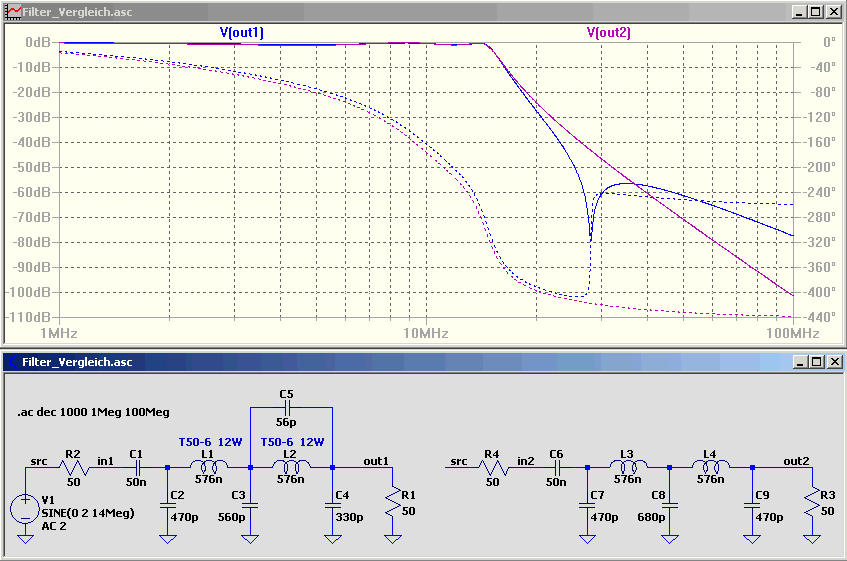Click the T50-6 12W comment above L1

click(x=211, y=442)
